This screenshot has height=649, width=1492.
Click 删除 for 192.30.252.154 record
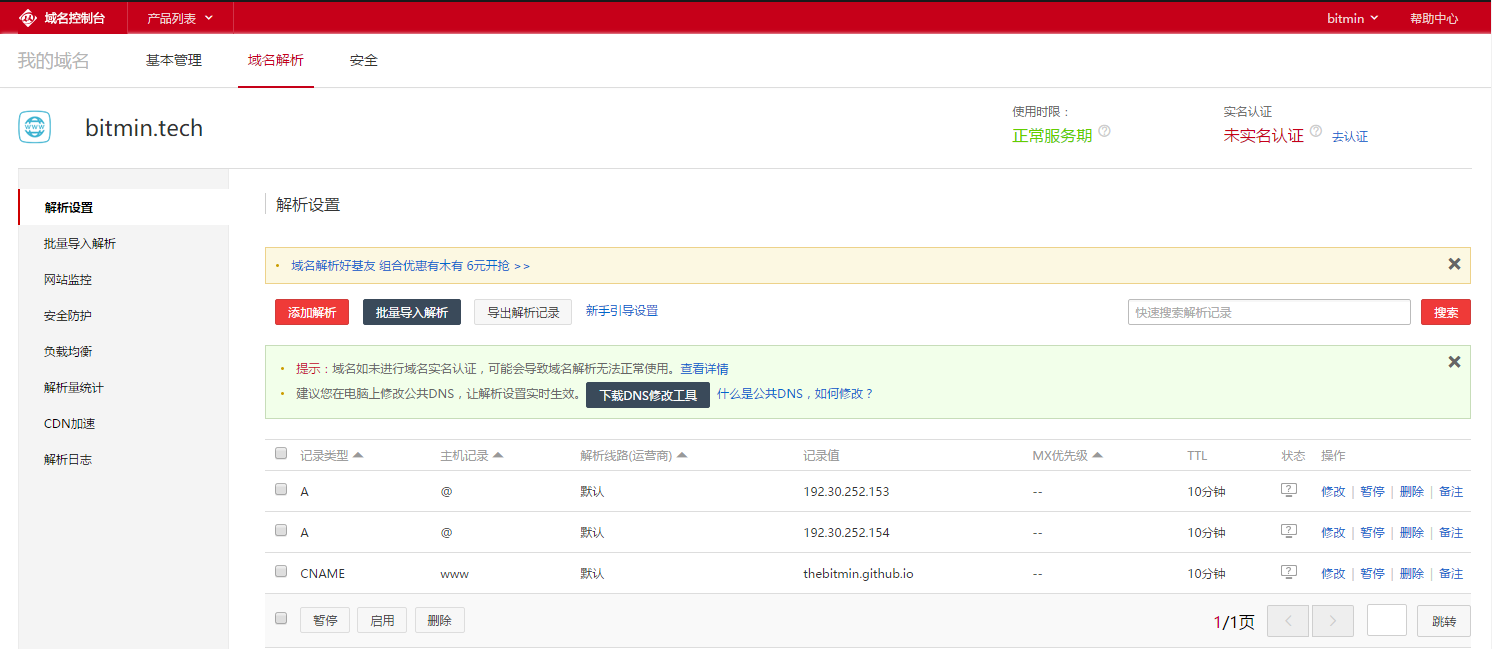[1412, 532]
